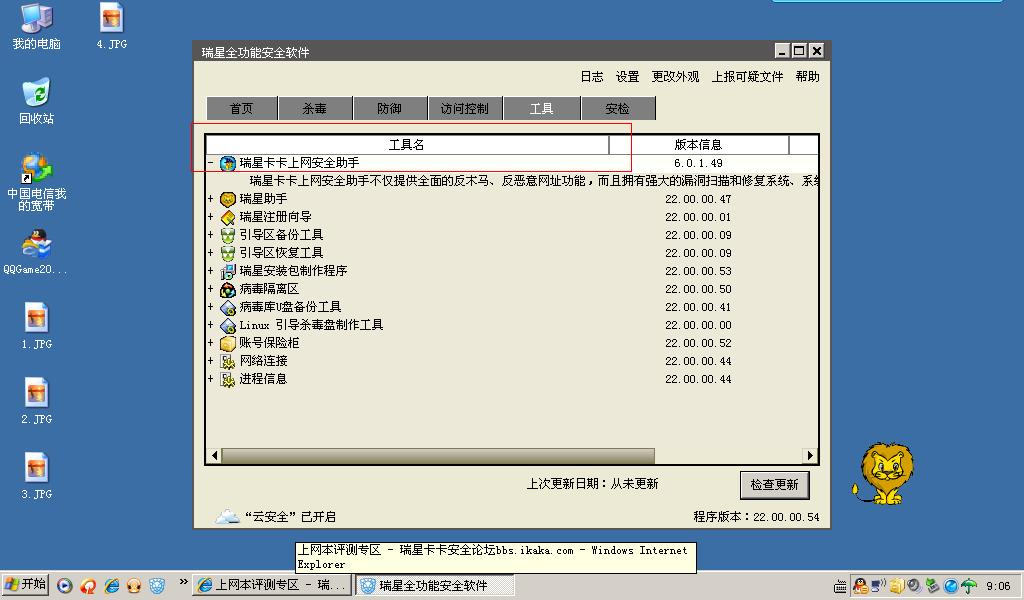The height and width of the screenshot is (600, 1024).
Task: Switch to the 首页 tab
Action: [242, 108]
